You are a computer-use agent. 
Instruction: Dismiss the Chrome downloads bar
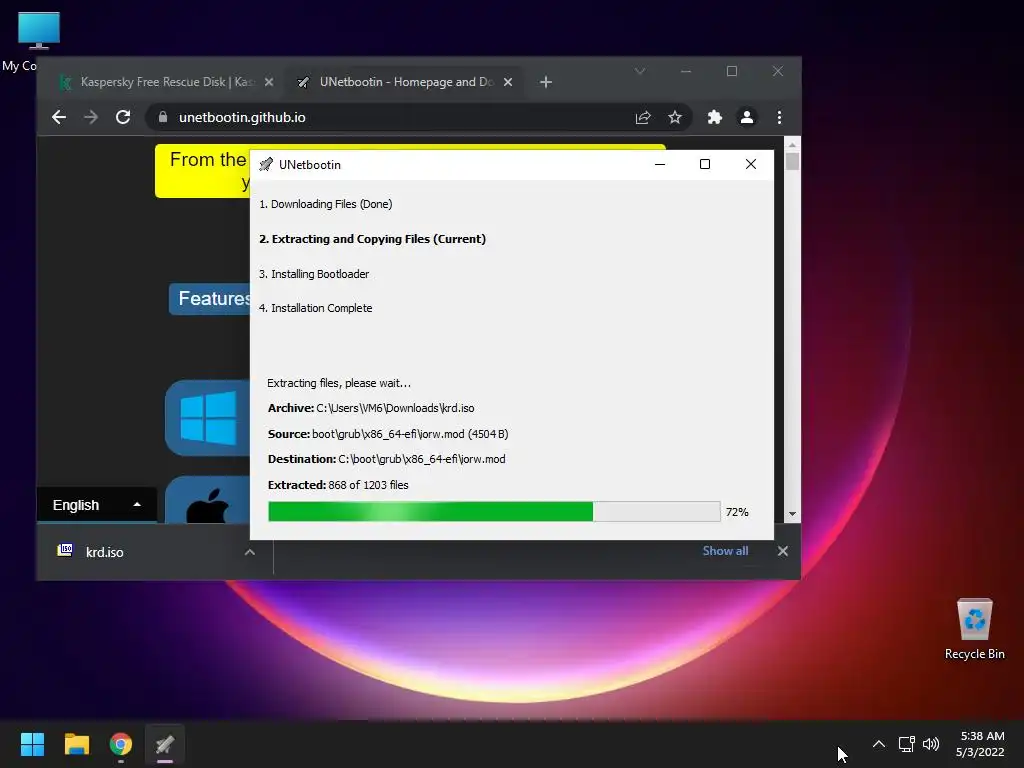(x=783, y=551)
